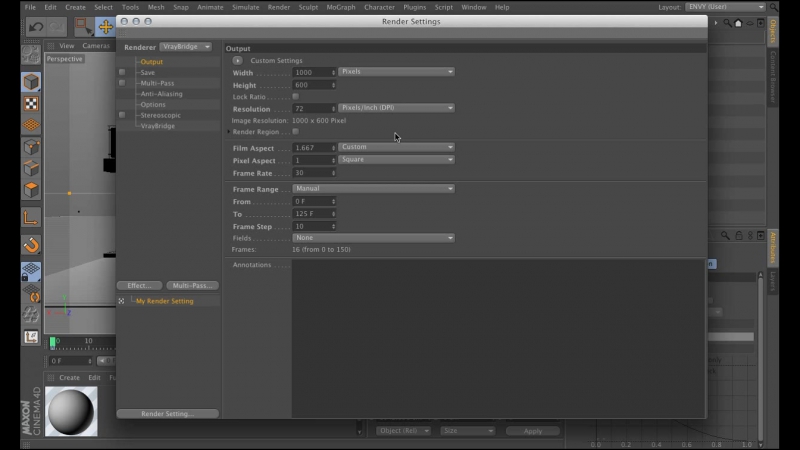Open the Fields None dropdown
Viewport: 800px width, 450px height.
[373, 238]
